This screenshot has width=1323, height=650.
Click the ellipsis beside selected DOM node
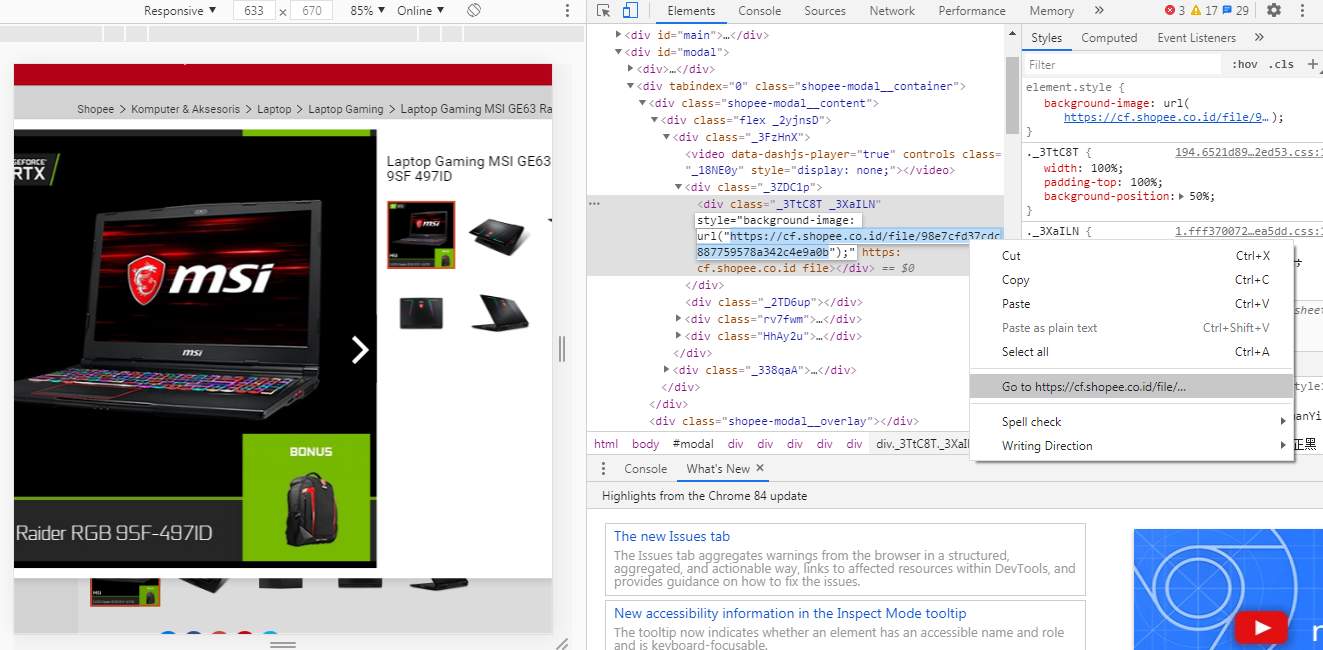click(x=594, y=203)
